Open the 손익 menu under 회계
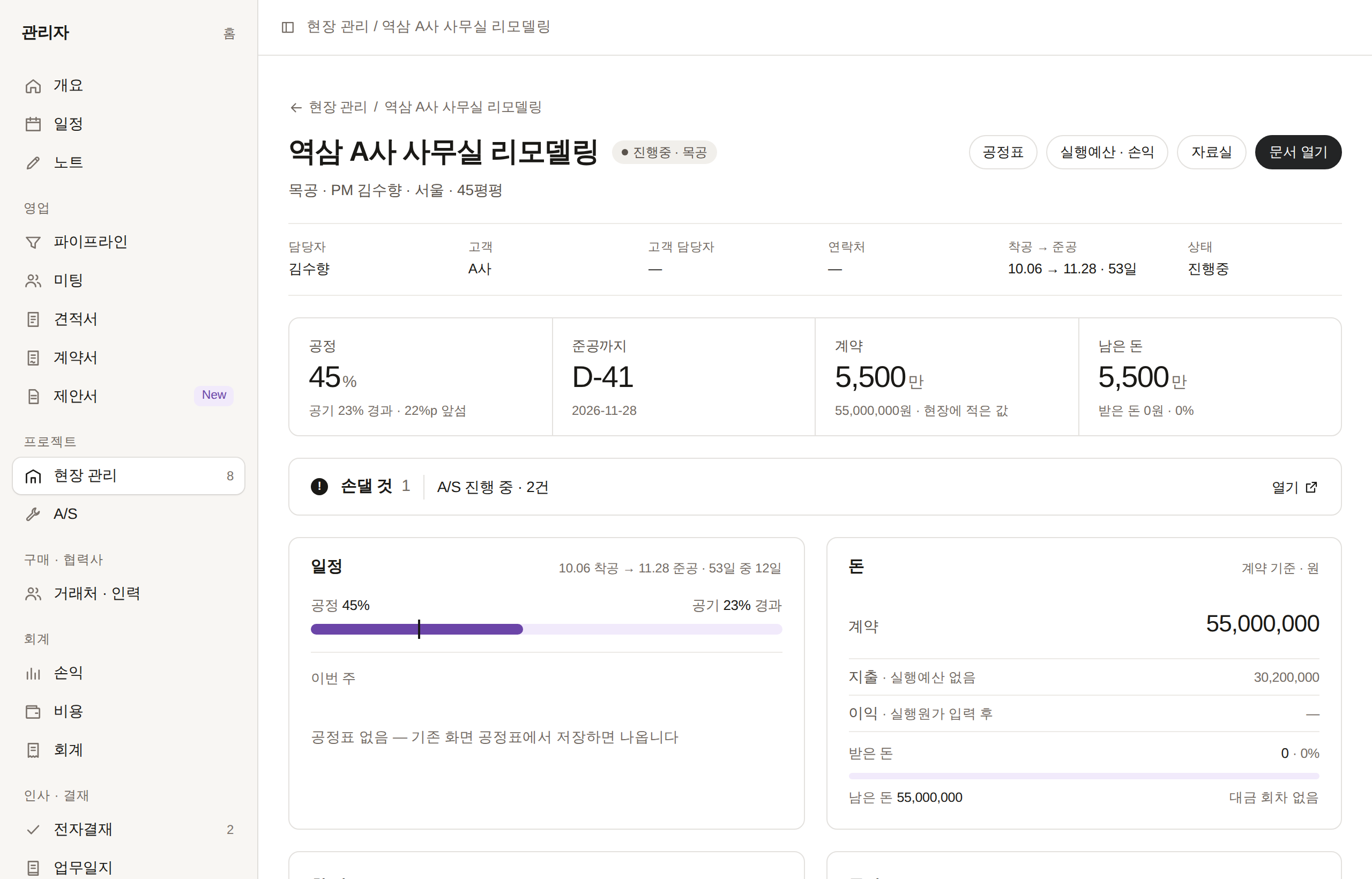 [x=129, y=673]
